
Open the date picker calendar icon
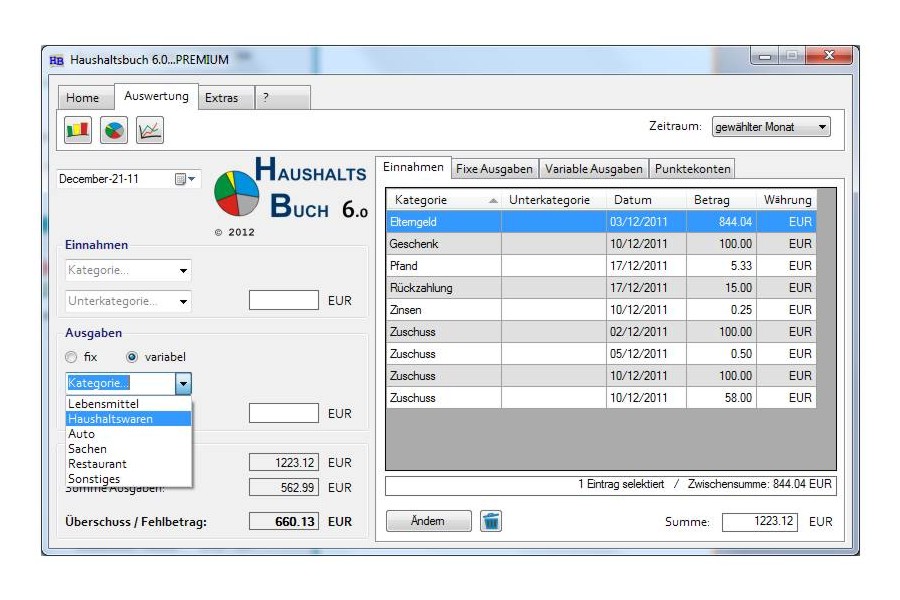186,179
